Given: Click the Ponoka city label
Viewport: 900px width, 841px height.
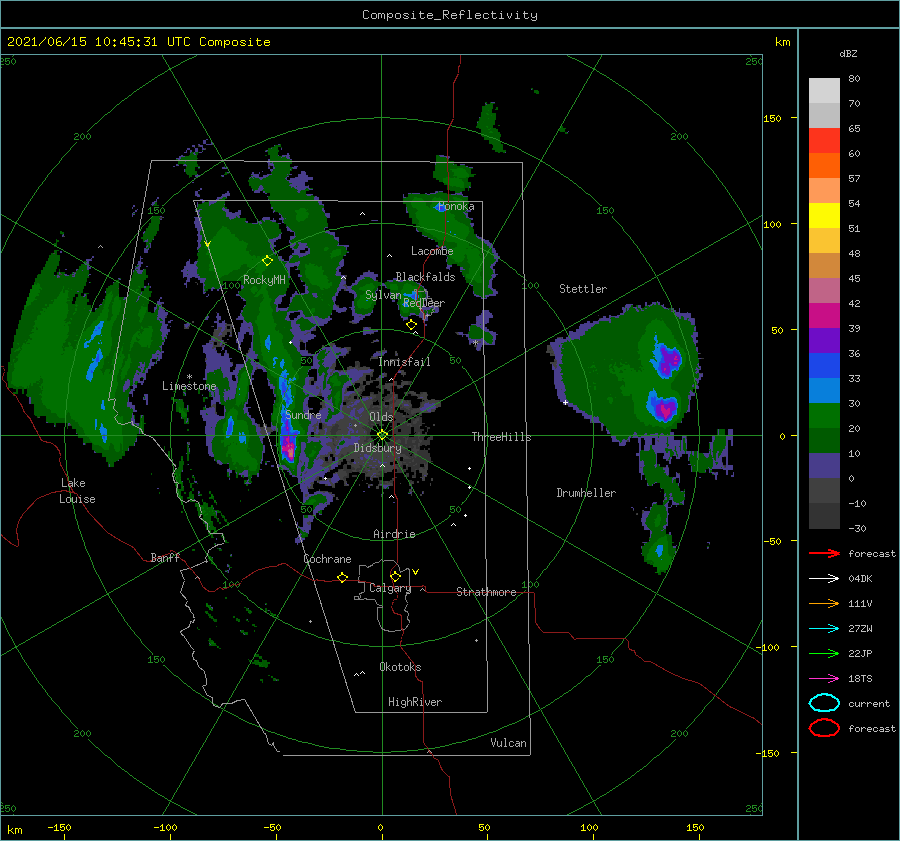Looking at the screenshot, I should [456, 206].
